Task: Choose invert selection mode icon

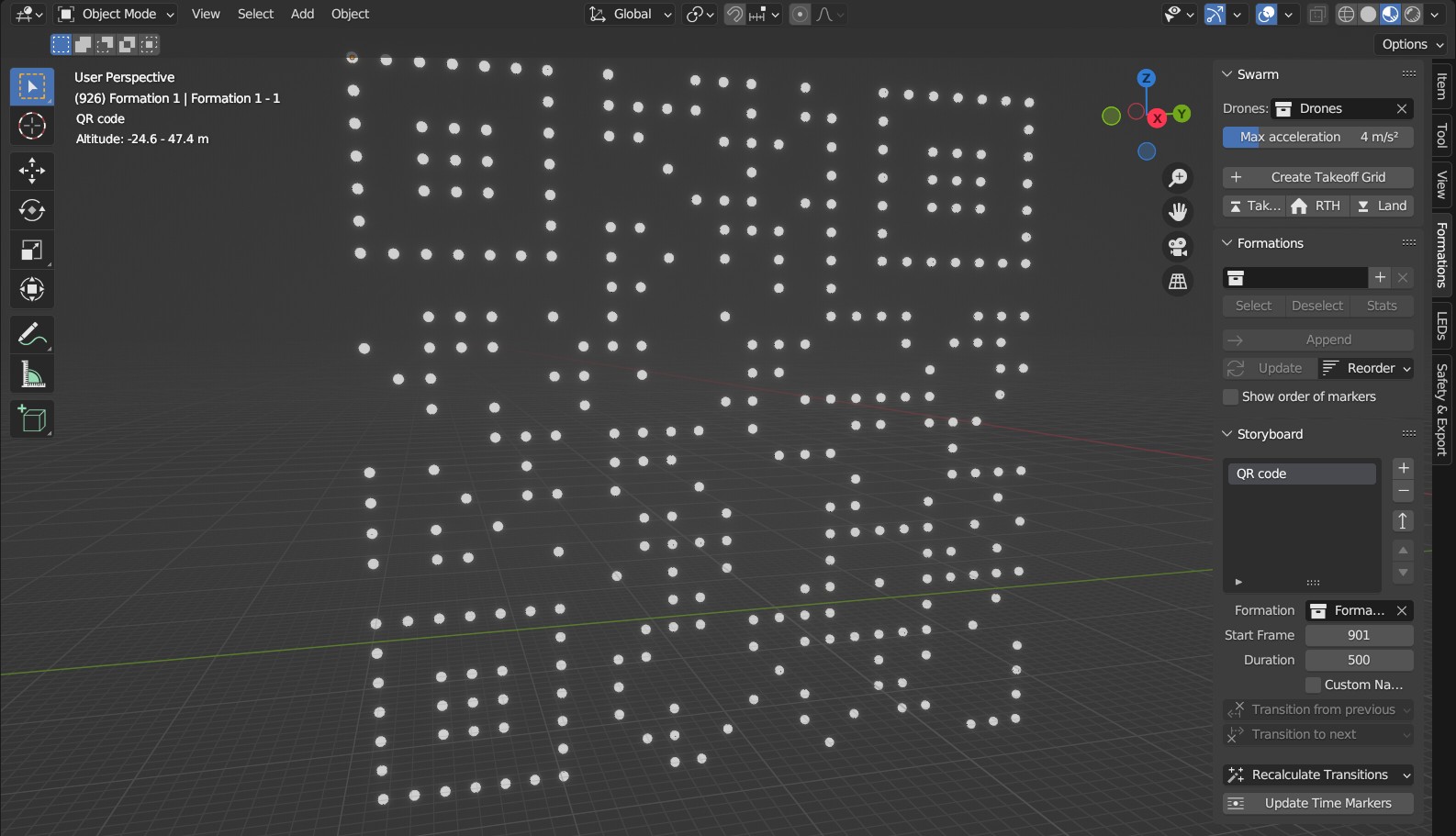Action: 127,44
